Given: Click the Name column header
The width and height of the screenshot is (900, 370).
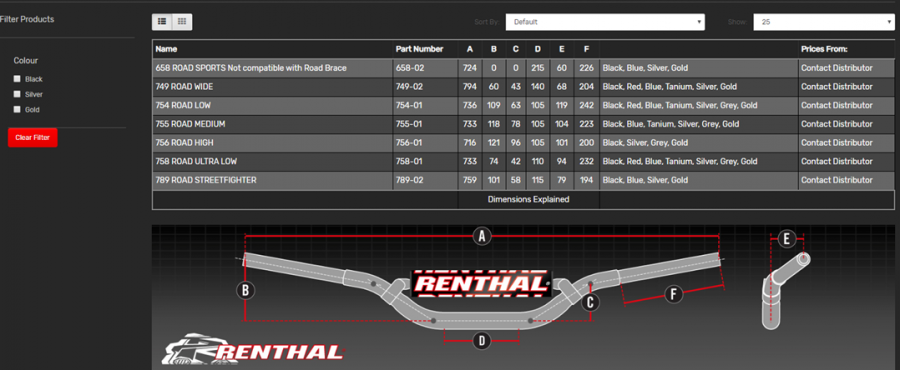Looking at the screenshot, I should point(166,49).
